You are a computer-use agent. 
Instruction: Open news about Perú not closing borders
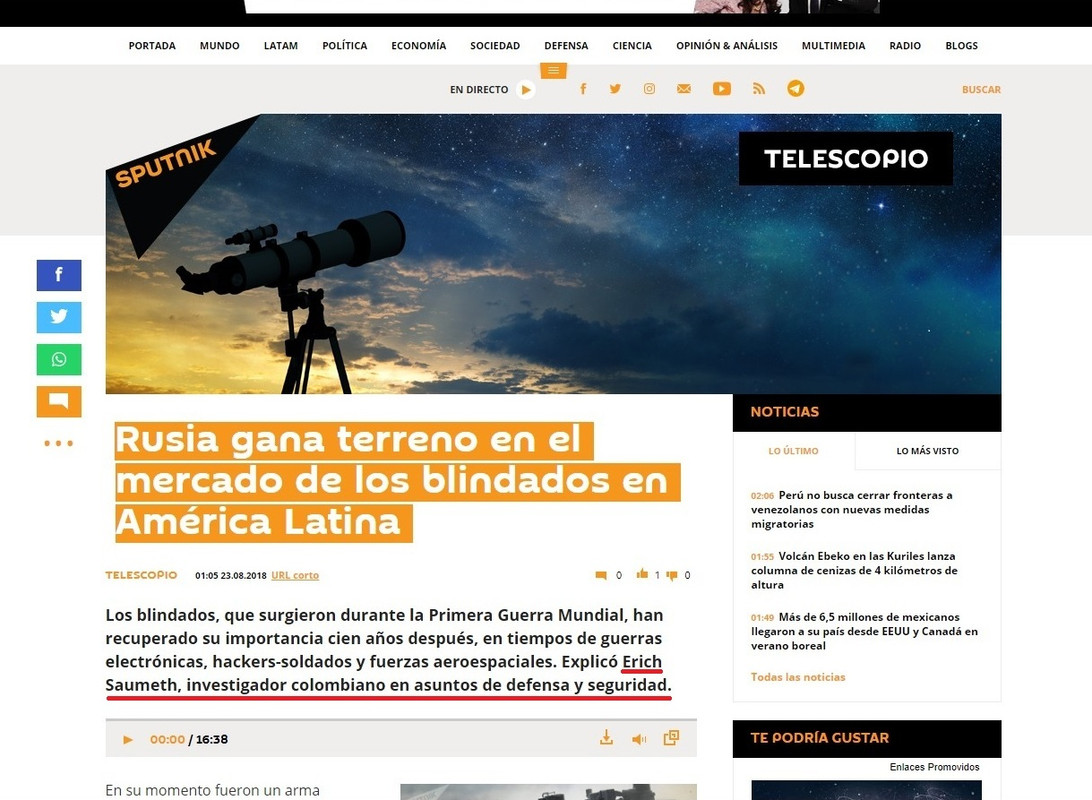click(852, 510)
